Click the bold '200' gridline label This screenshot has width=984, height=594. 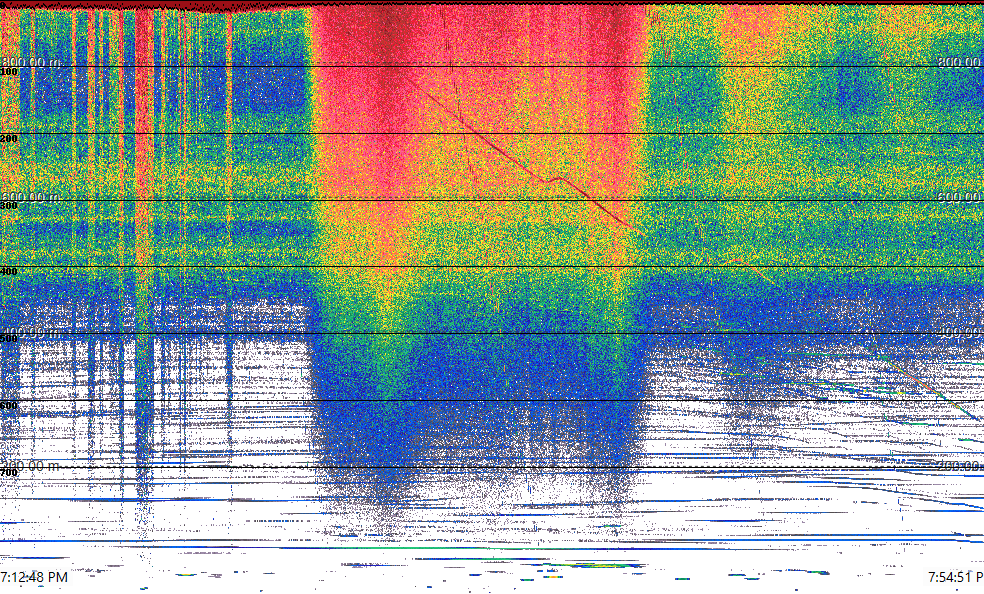point(9,138)
